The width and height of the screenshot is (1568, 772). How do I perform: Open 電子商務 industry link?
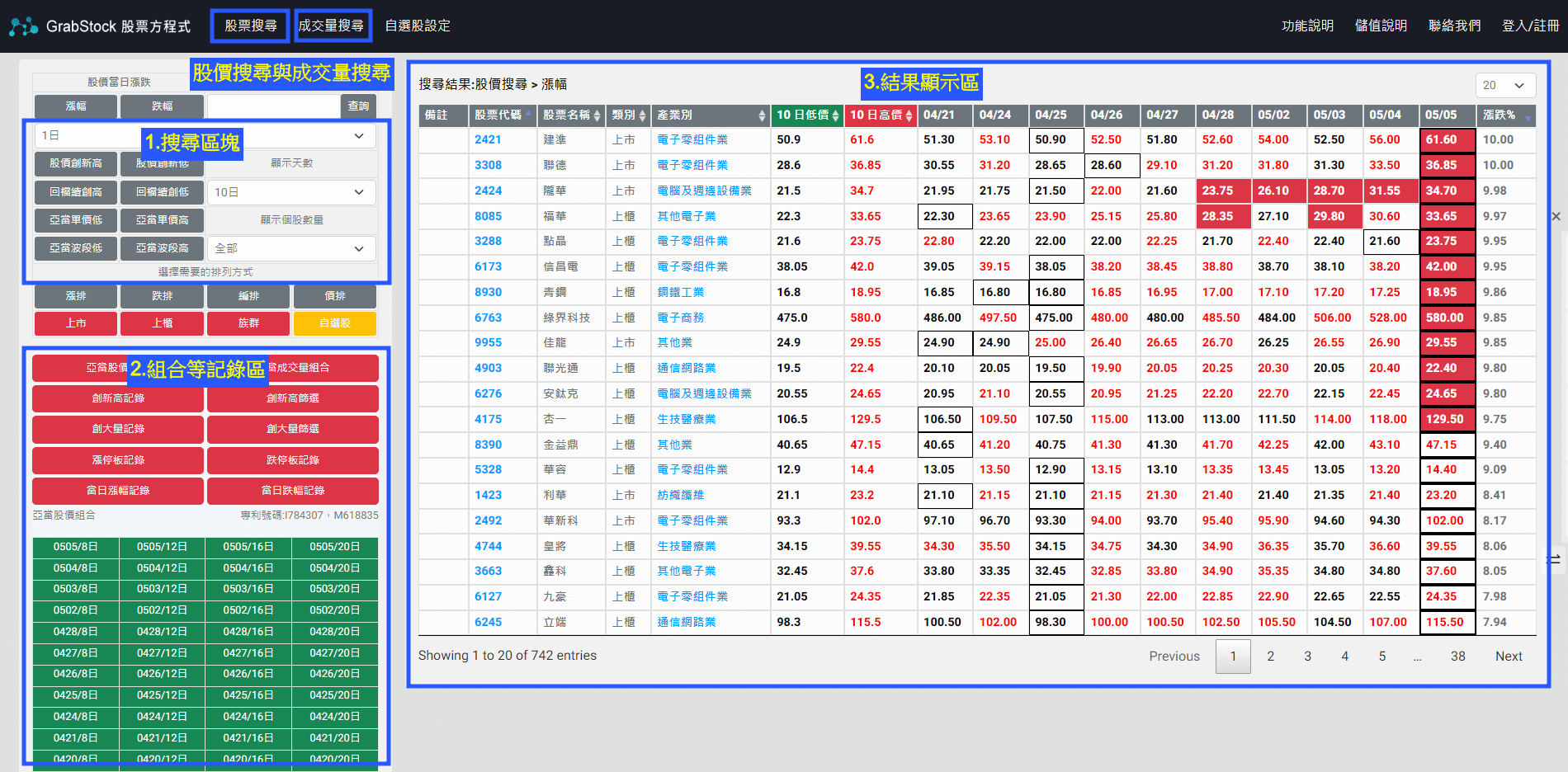[681, 318]
